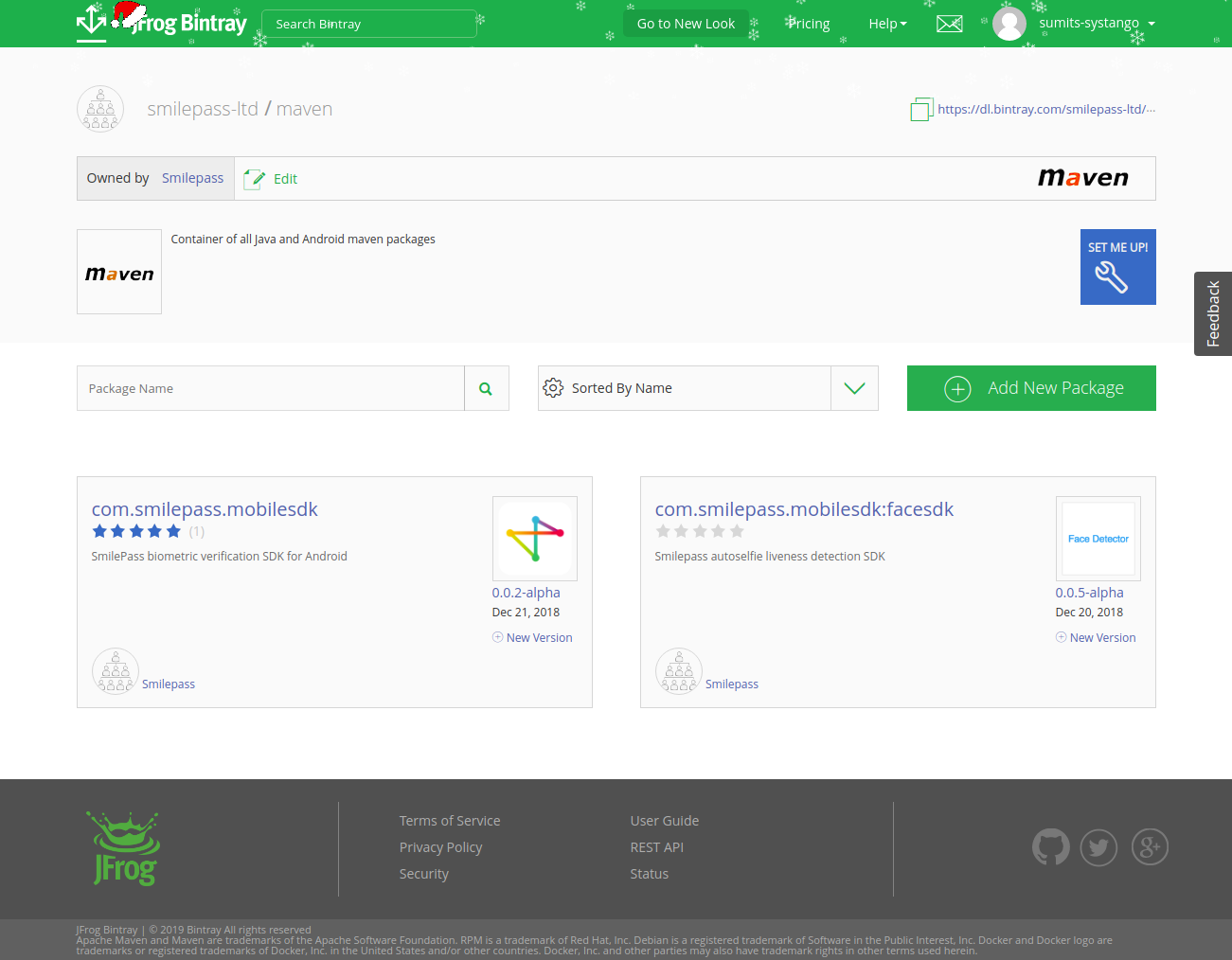
Task: Open com.smilepass.mobilesdk package title
Action: (x=205, y=509)
